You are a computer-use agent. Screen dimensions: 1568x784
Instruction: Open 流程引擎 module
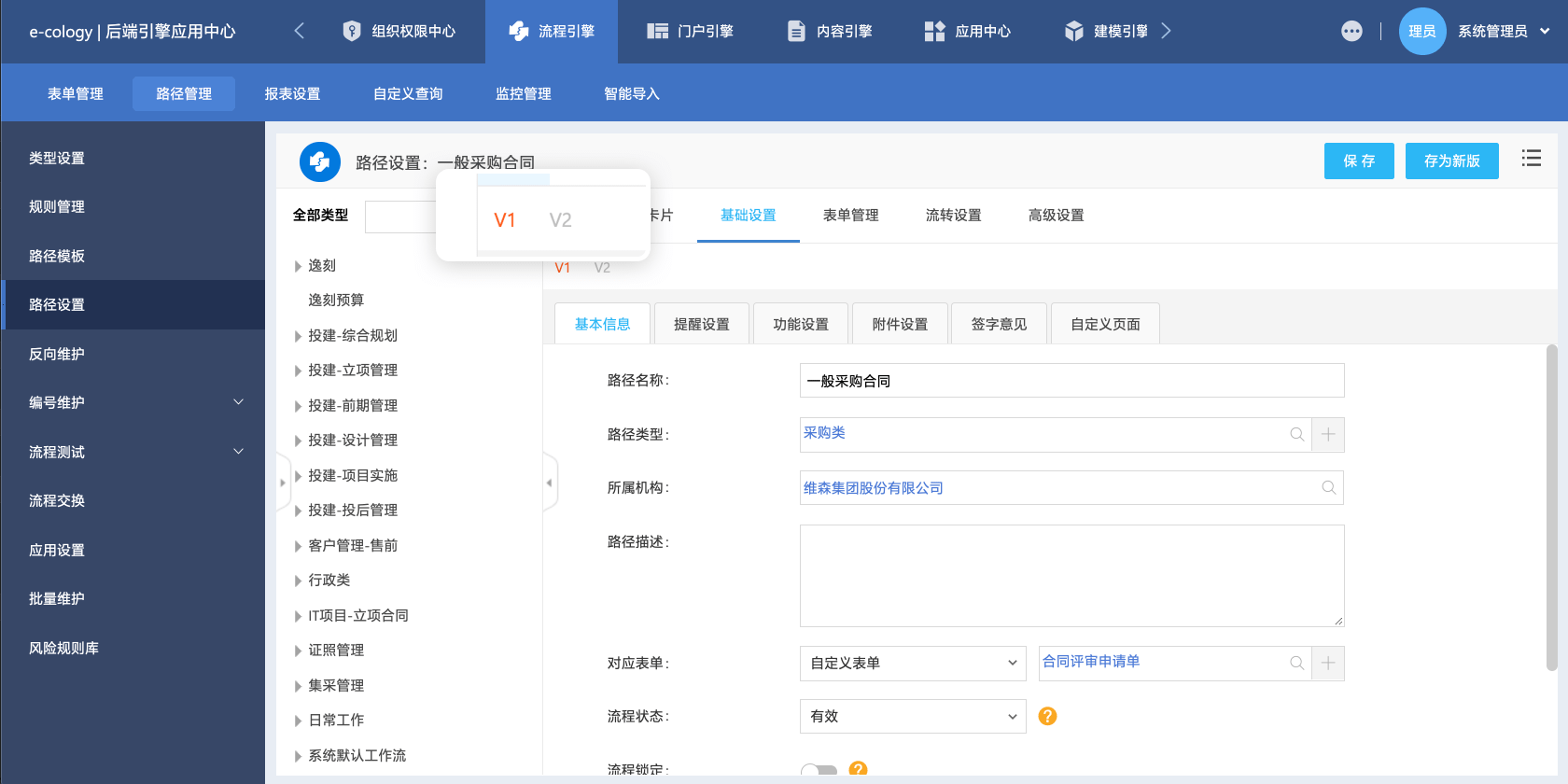point(552,31)
